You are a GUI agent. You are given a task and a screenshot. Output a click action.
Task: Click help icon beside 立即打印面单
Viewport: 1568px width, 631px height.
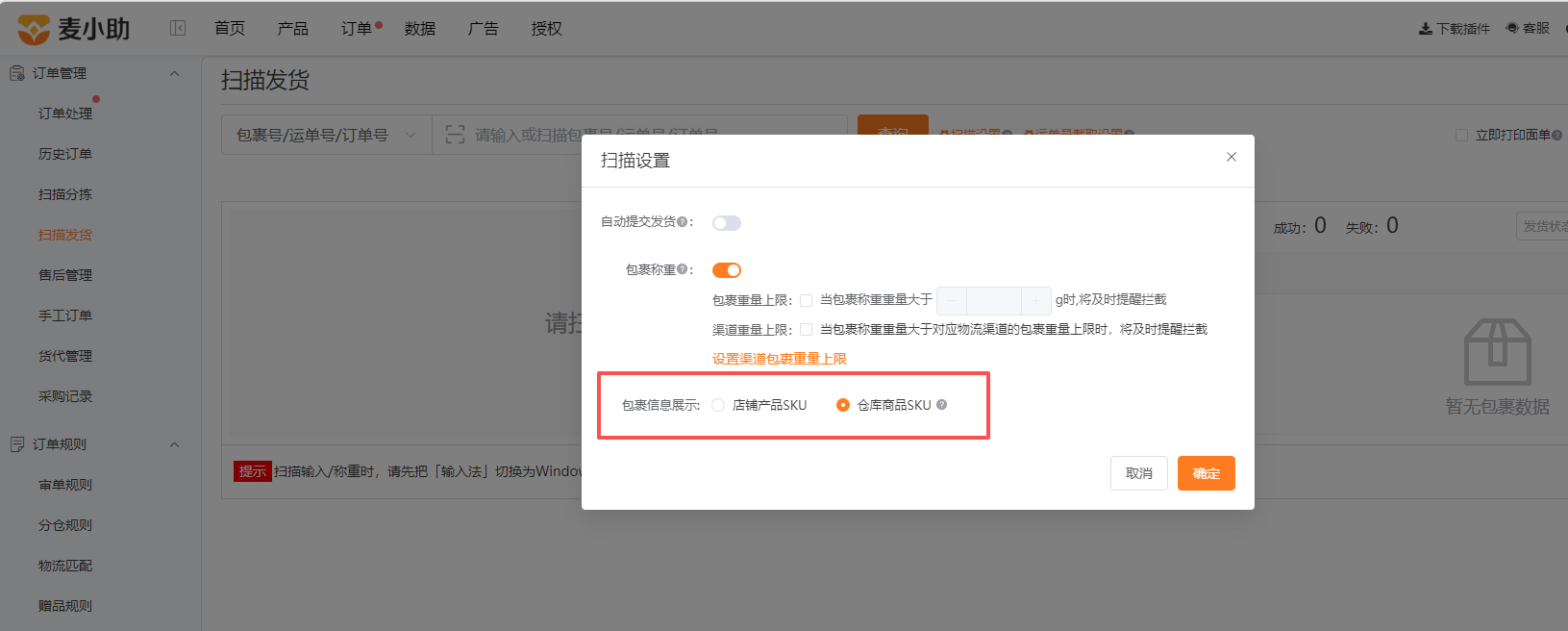1557,135
